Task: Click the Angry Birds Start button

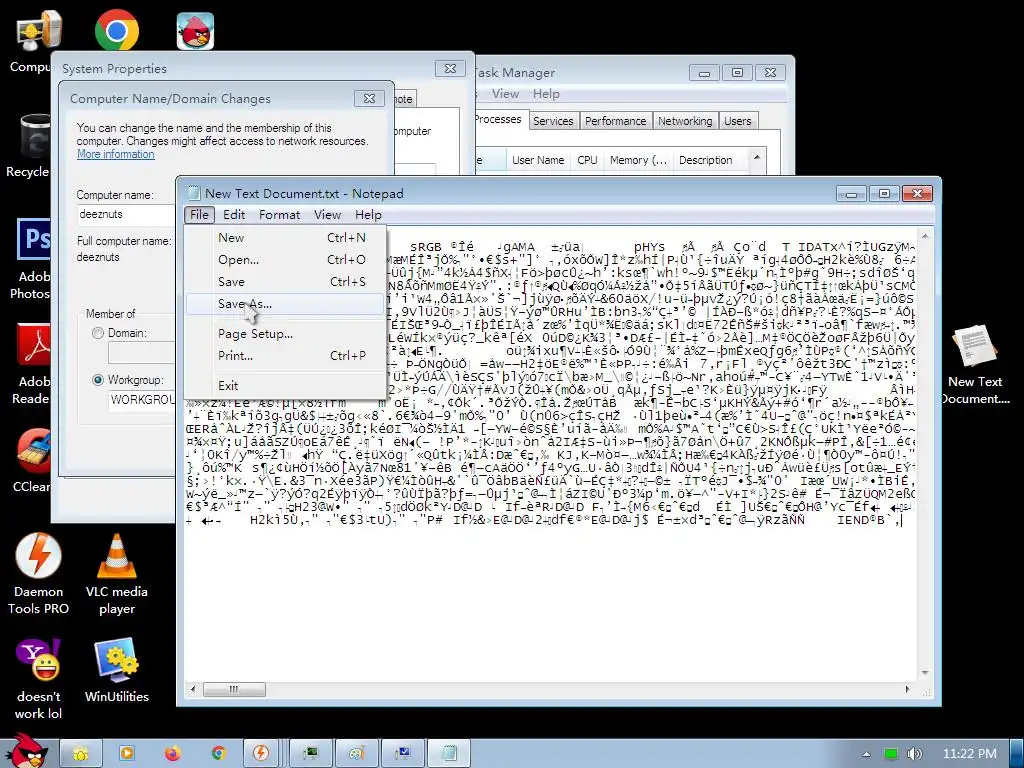Action: 25,751
